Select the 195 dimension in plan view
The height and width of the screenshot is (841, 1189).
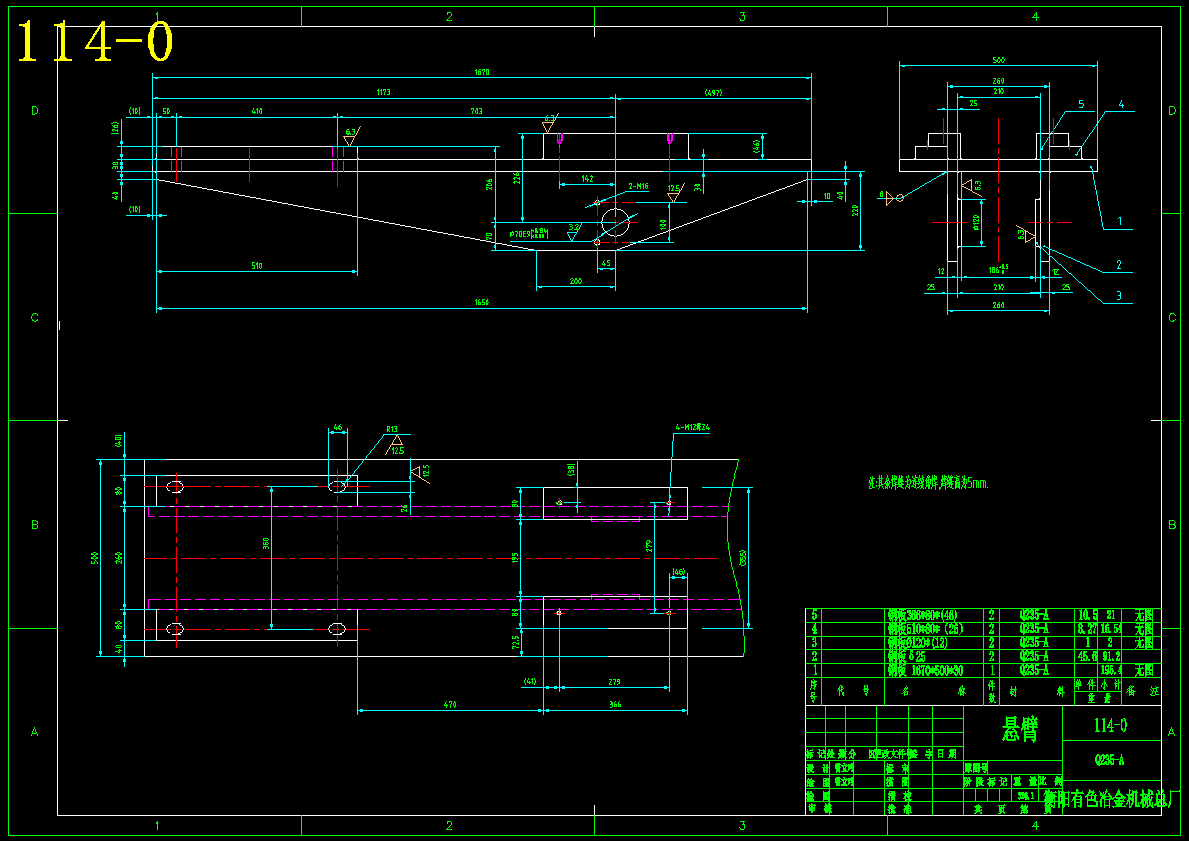click(x=516, y=557)
